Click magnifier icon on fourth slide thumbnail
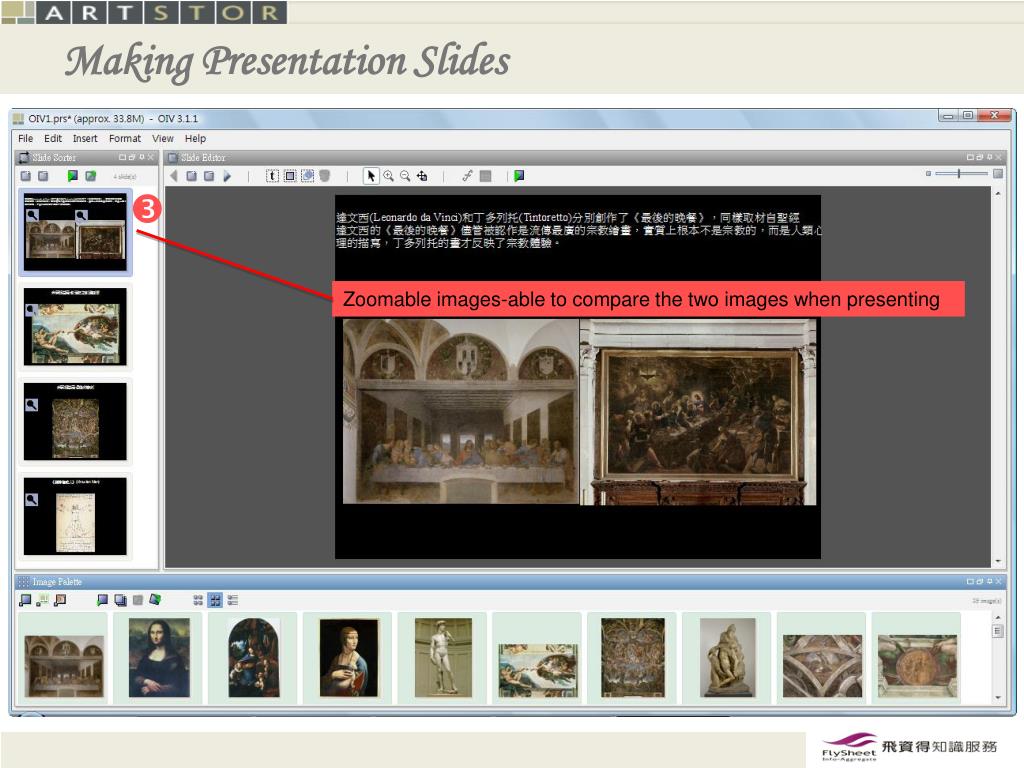The image size is (1024, 768). pyautogui.click(x=31, y=500)
